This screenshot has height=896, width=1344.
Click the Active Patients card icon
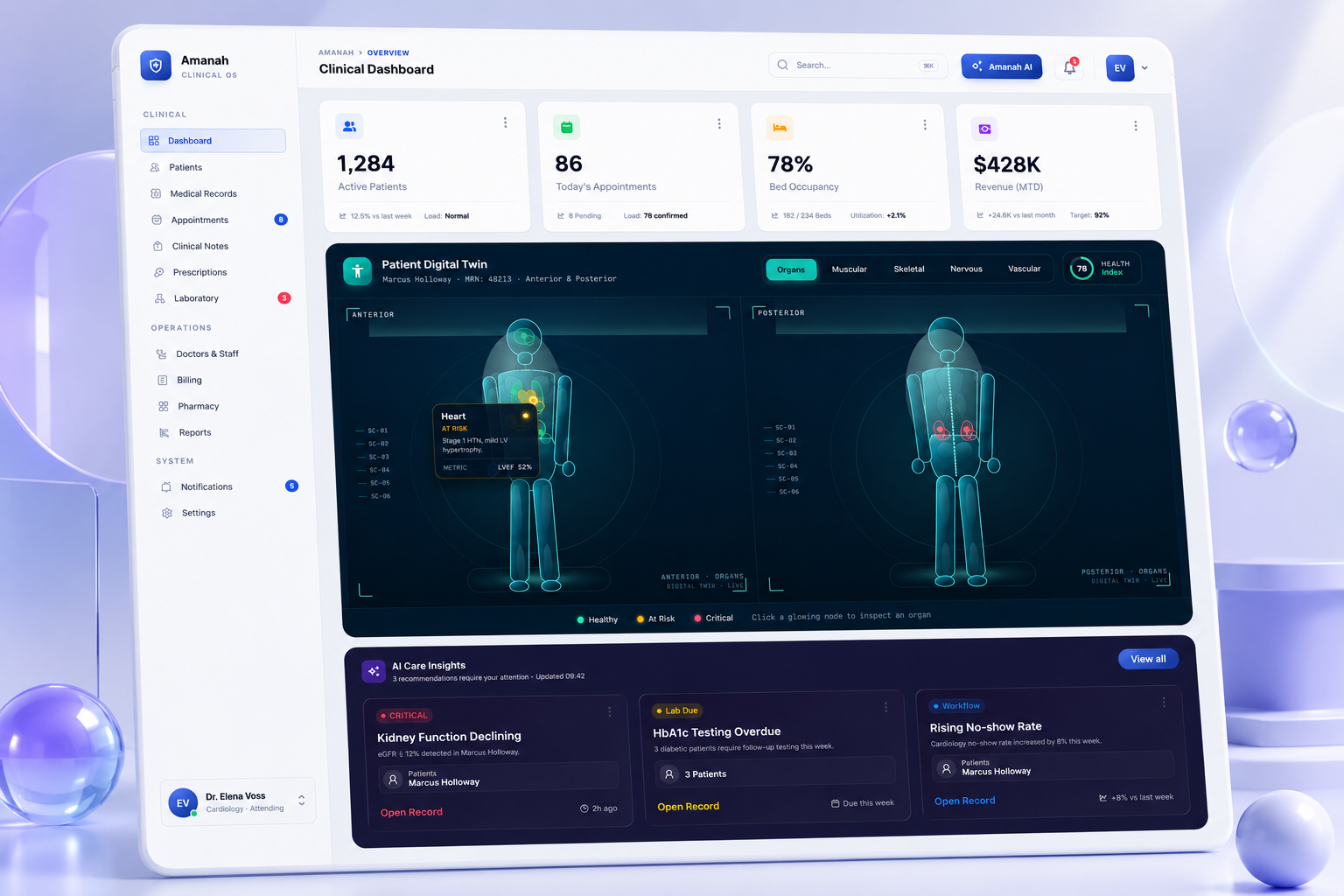[349, 126]
